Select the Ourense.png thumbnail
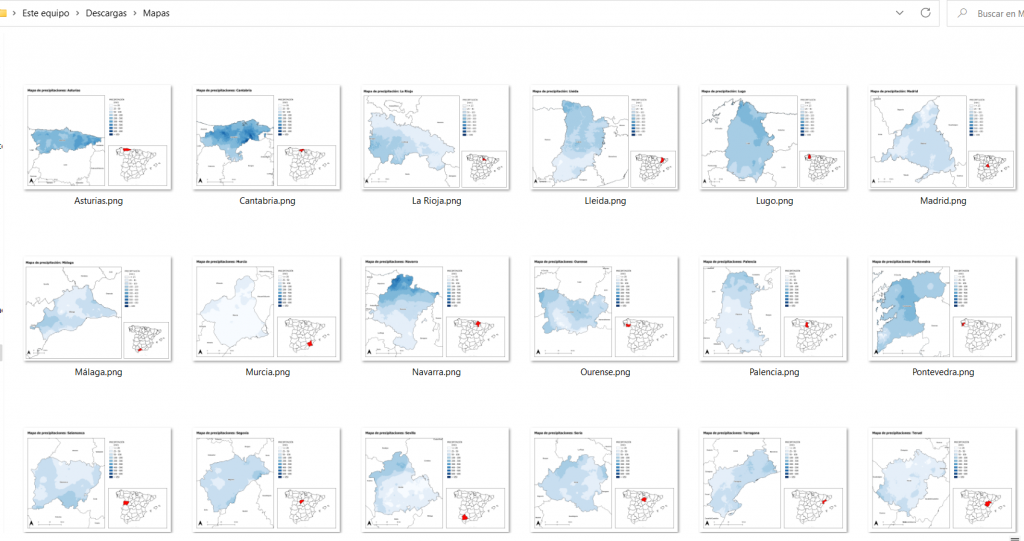 pyautogui.click(x=605, y=309)
